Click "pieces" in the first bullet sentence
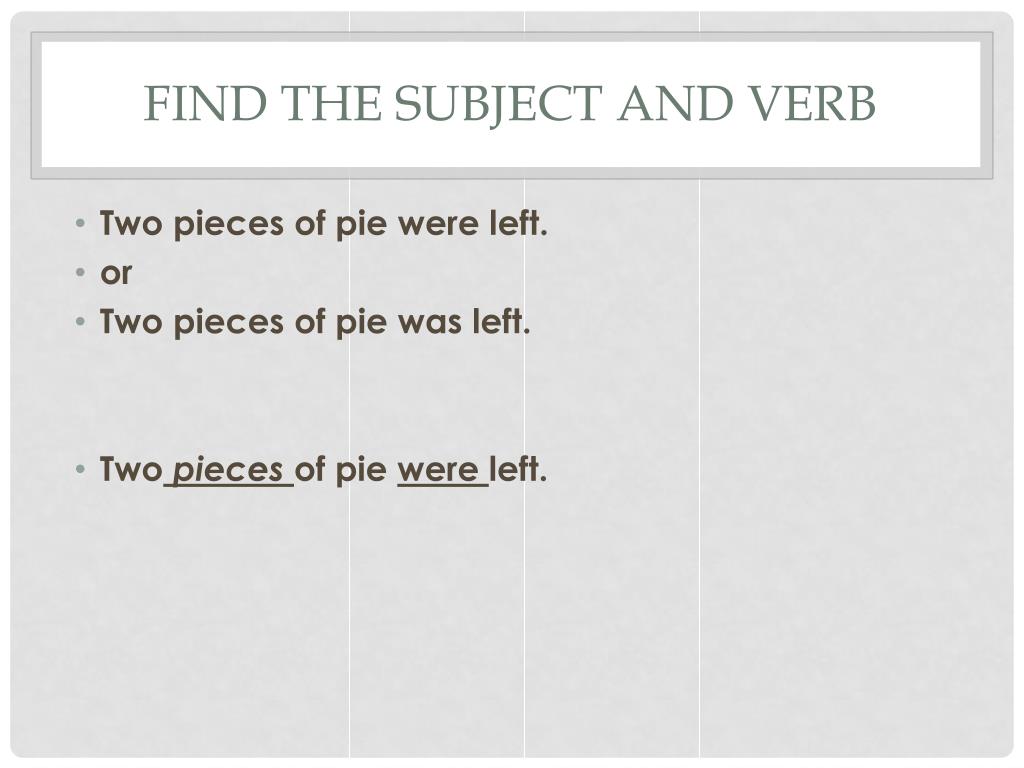The image size is (1024, 768). [229, 224]
